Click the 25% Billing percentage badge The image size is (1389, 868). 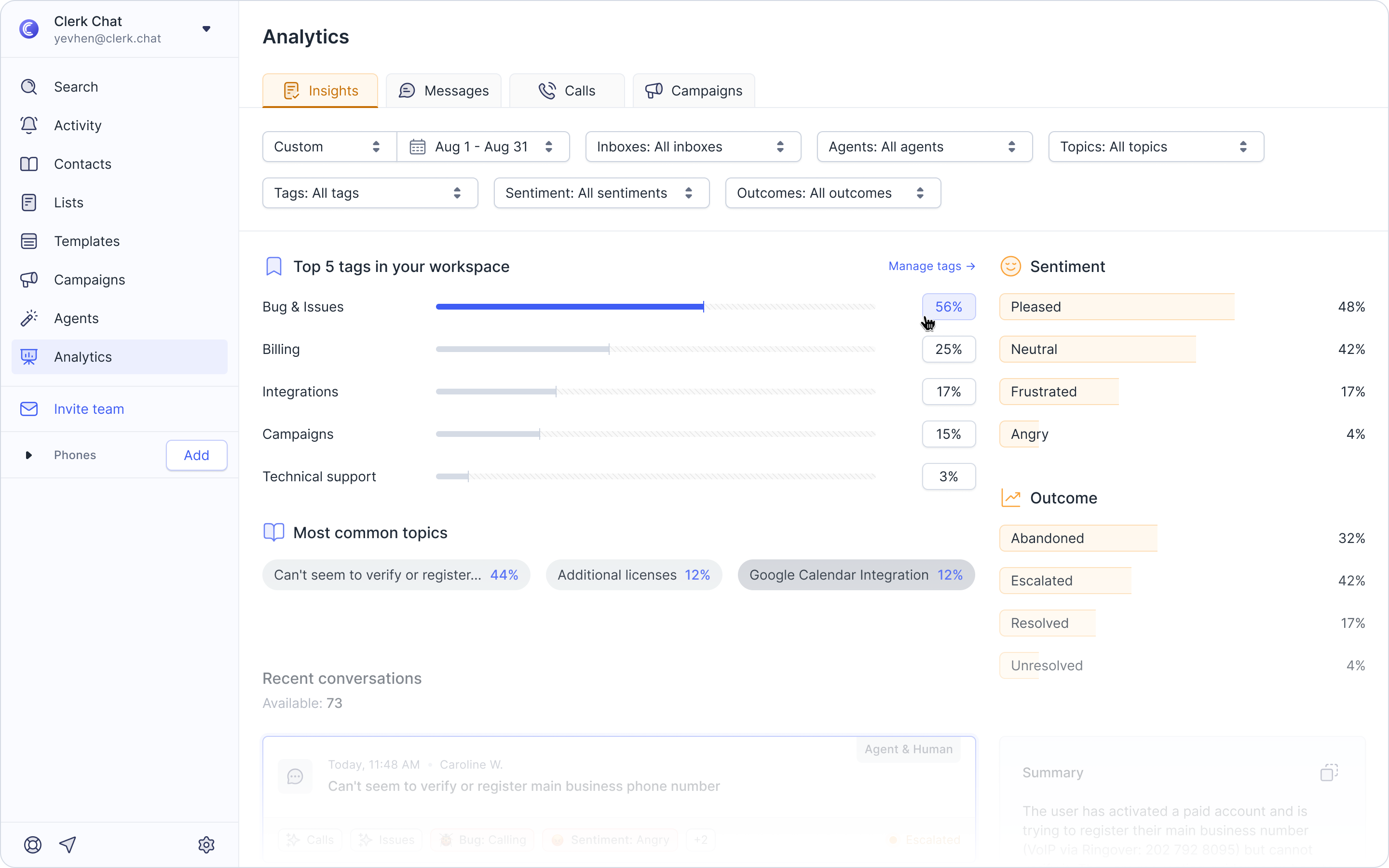[x=949, y=349]
